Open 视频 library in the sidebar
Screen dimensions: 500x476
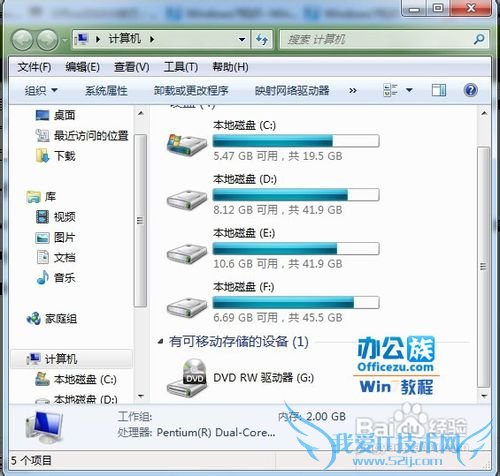tap(65, 217)
